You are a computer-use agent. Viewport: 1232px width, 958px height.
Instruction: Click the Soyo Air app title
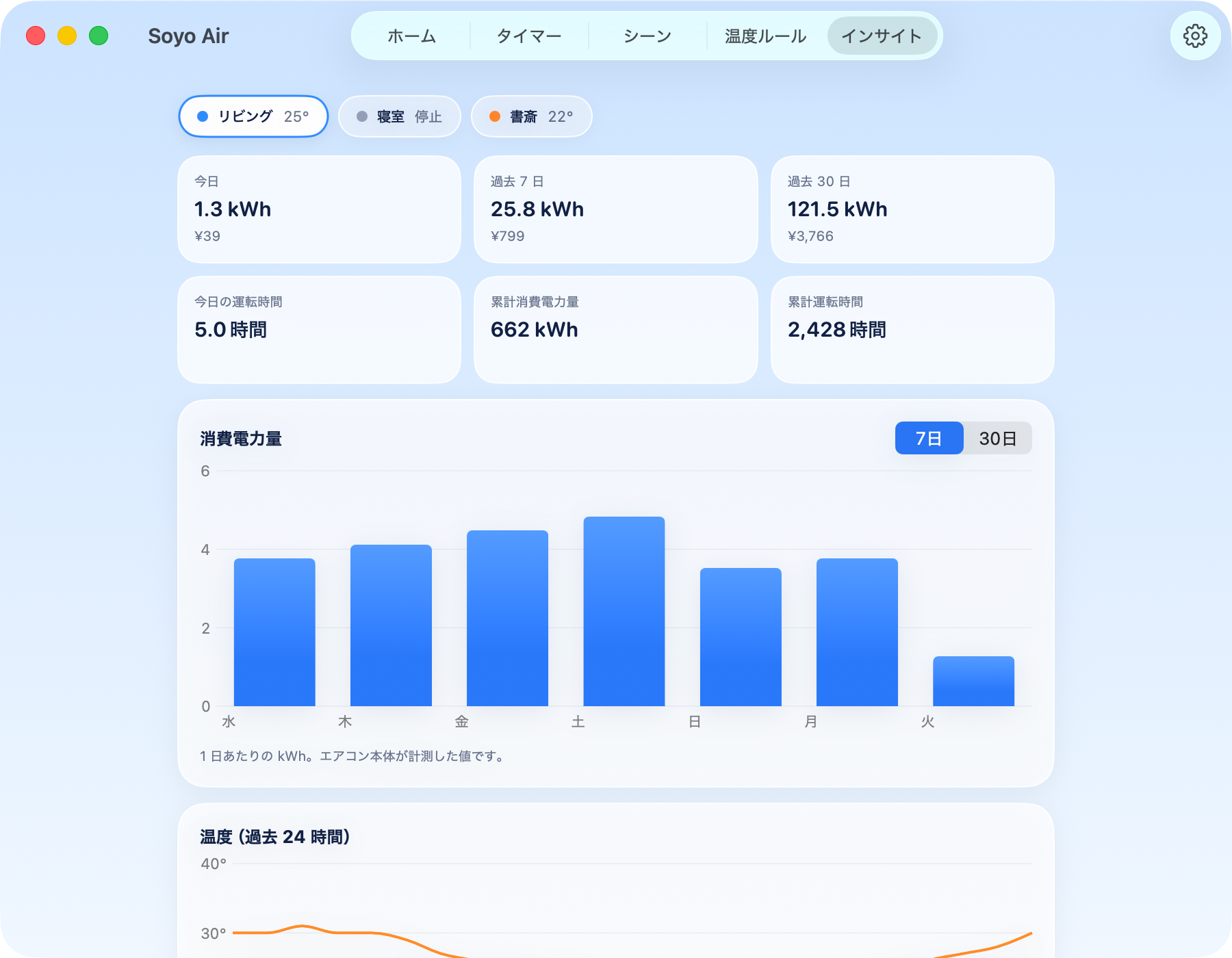coord(188,36)
